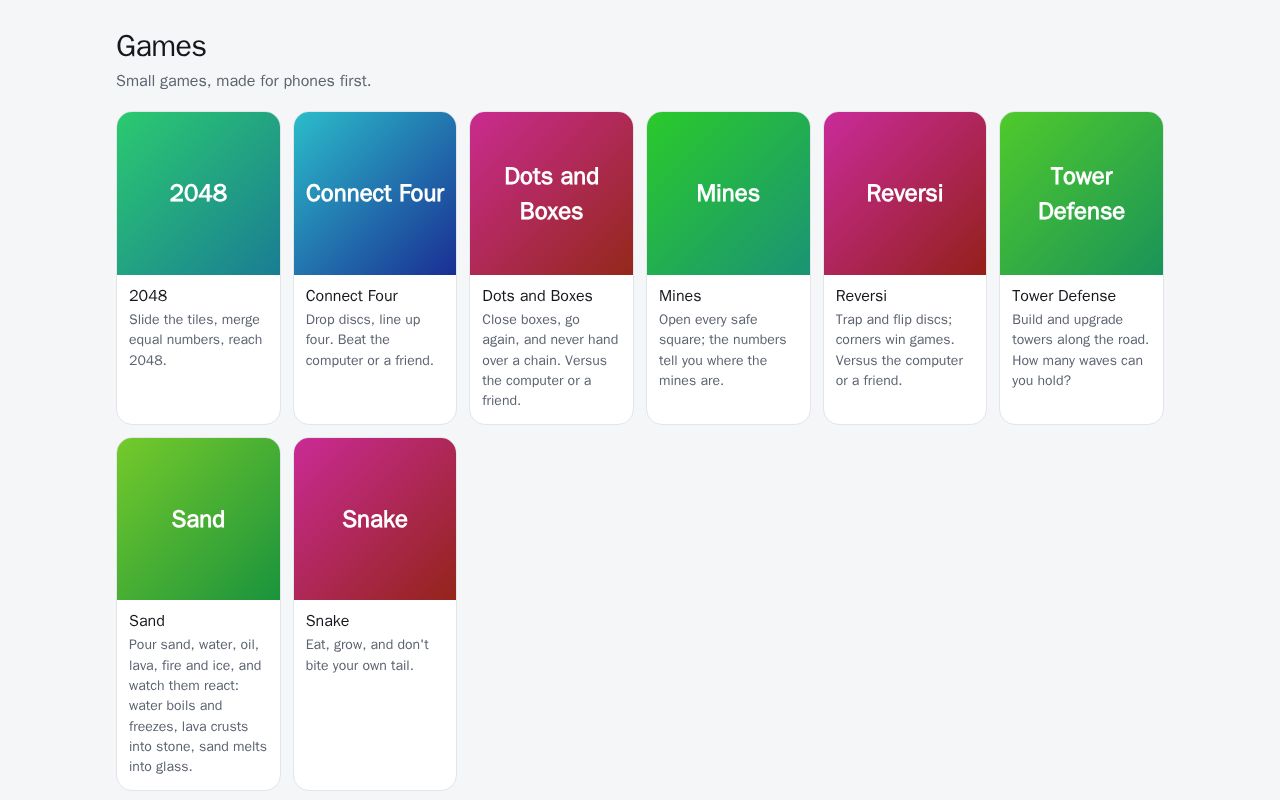Click the 2048 title below its cover
This screenshot has width=1280, height=800.
148,296
